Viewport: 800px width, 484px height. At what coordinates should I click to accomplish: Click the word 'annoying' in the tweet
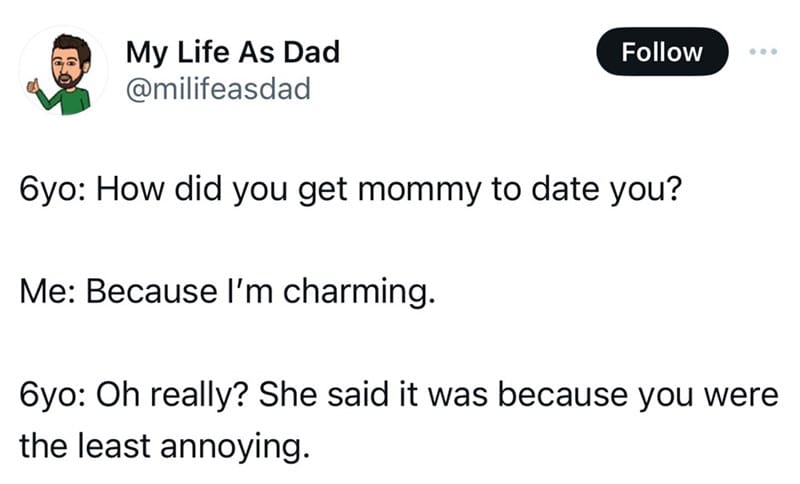[x=232, y=447]
